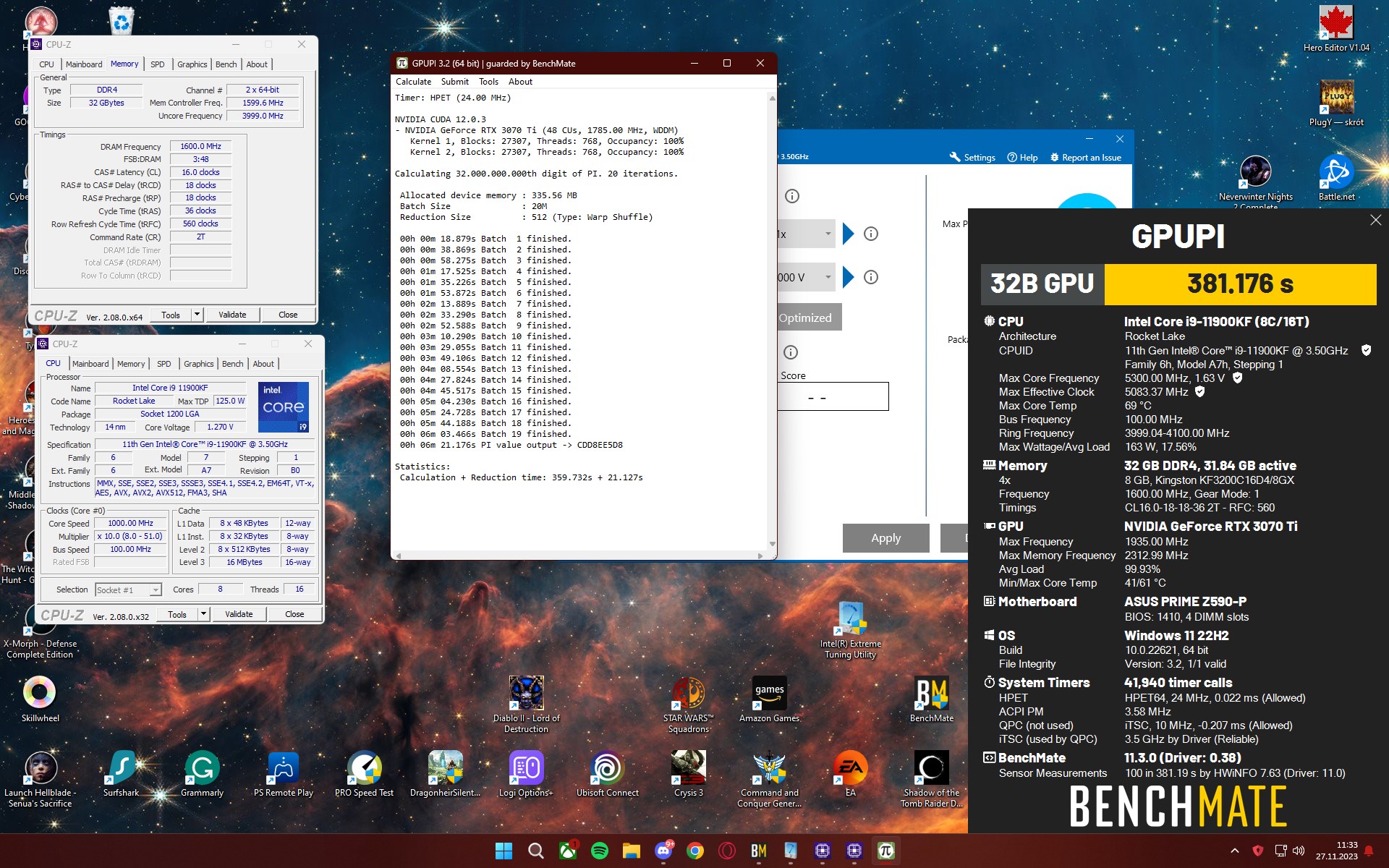Open Shadow of the Tomb Raider shortcut
This screenshot has width=1389, height=868.
[931, 778]
